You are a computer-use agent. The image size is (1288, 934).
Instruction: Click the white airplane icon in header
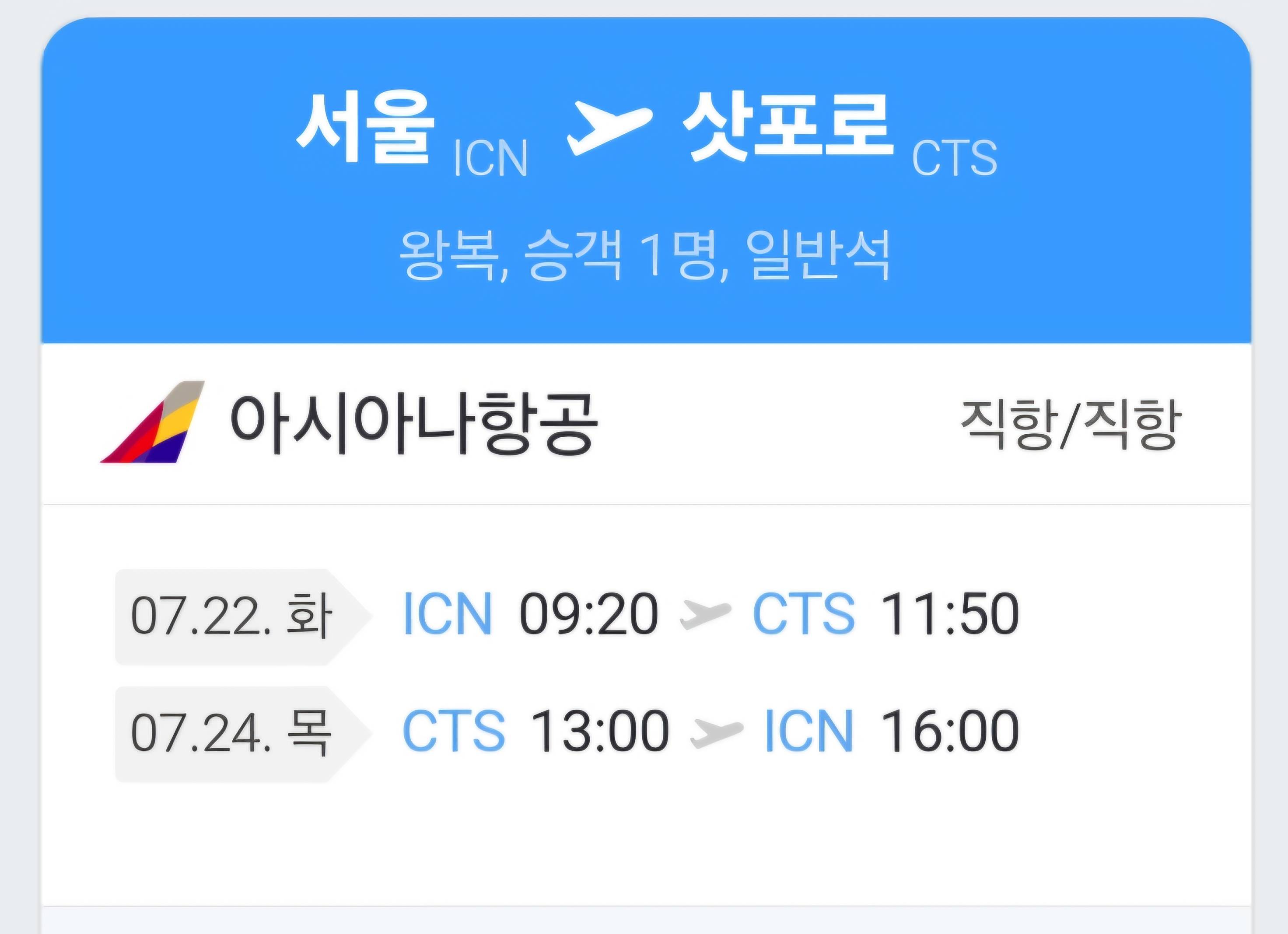pyautogui.click(x=609, y=127)
